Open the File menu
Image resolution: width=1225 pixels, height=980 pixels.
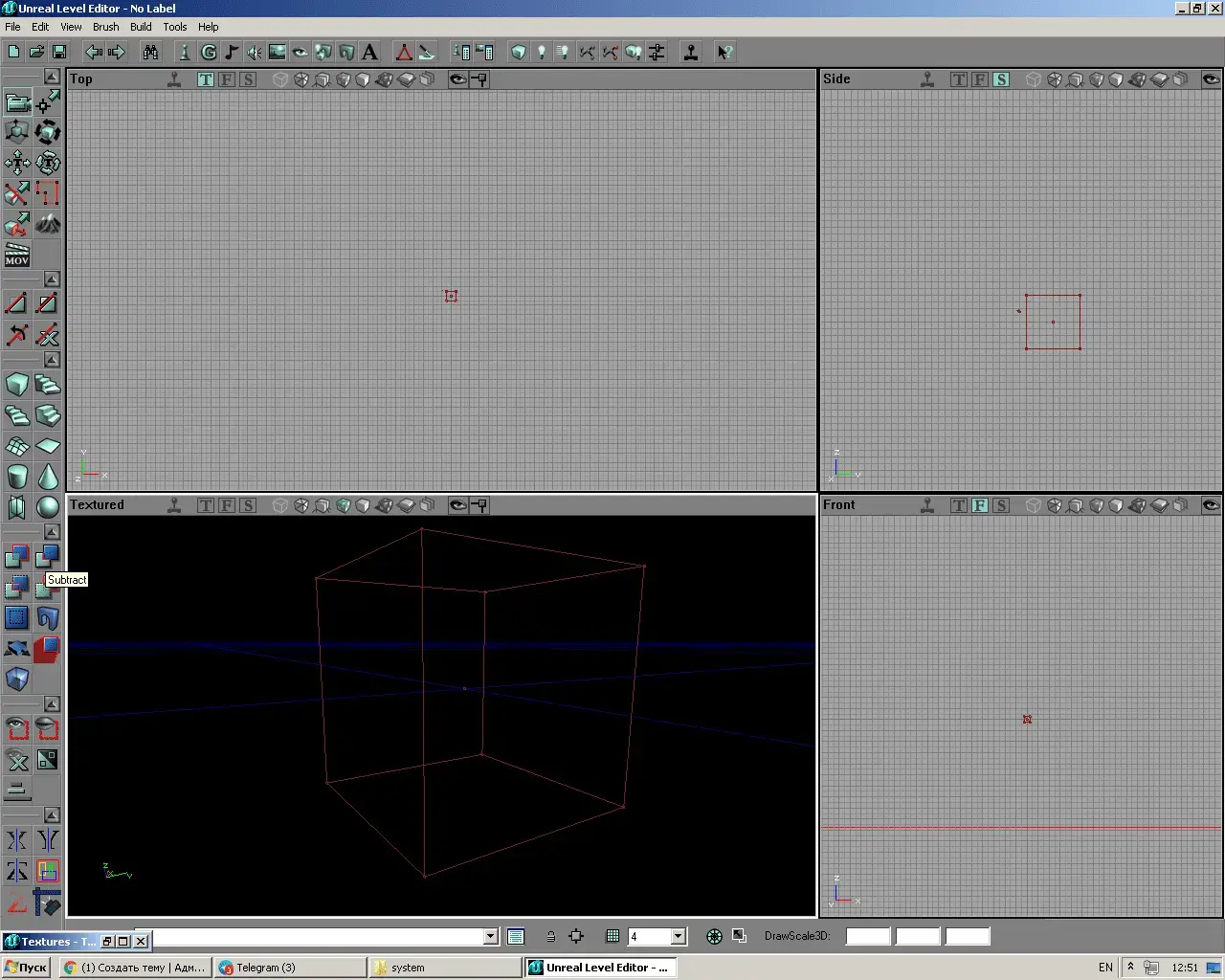tap(12, 27)
